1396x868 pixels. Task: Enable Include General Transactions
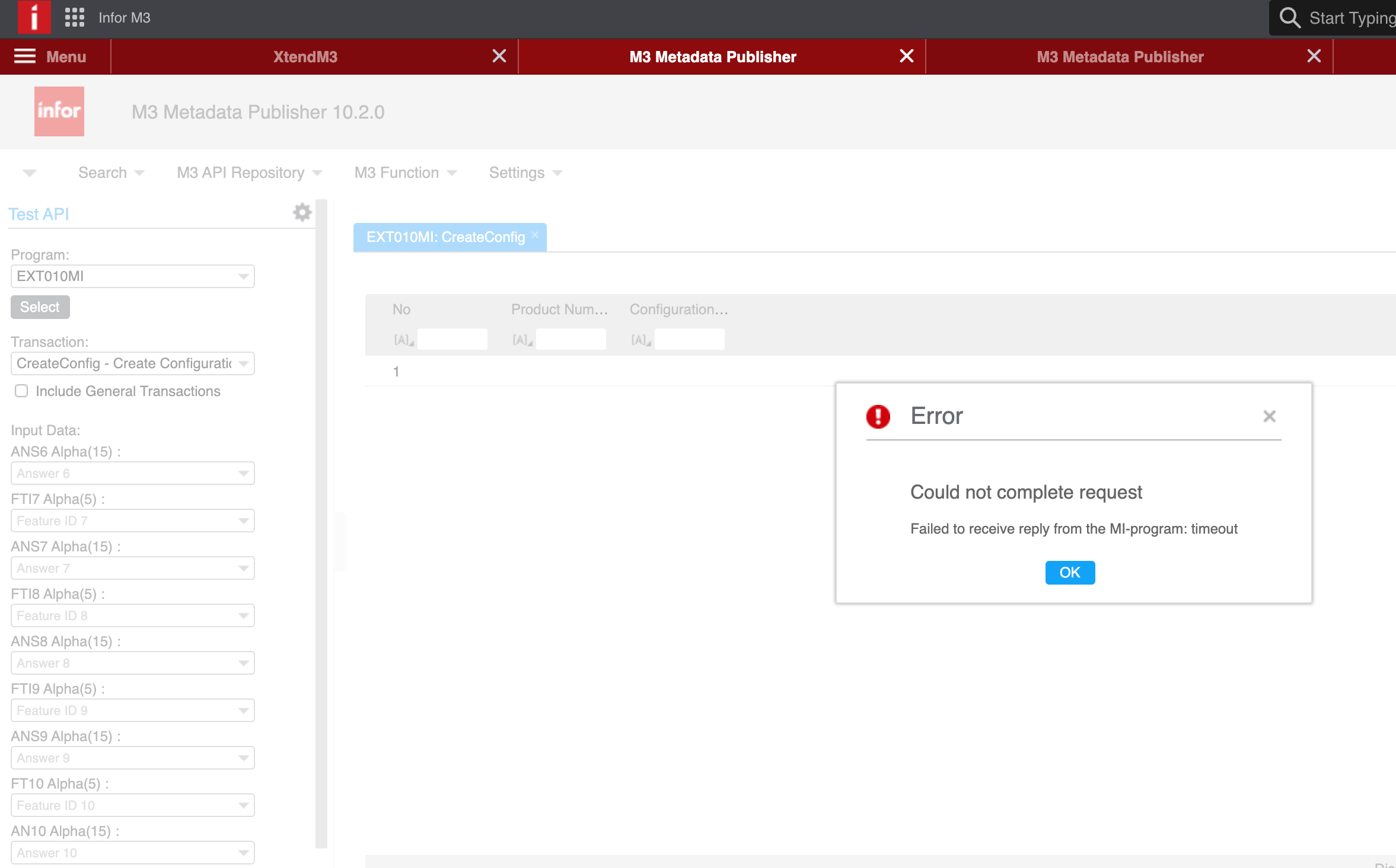pyautogui.click(x=21, y=391)
